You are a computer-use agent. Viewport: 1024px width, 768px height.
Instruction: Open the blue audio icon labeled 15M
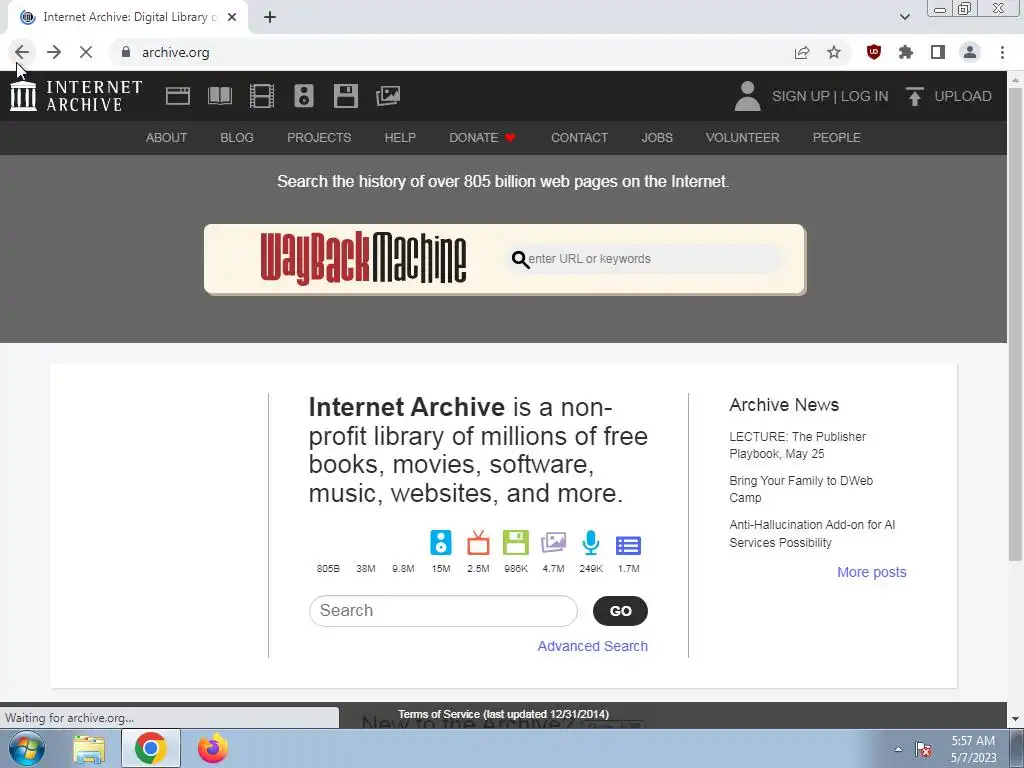coord(441,543)
